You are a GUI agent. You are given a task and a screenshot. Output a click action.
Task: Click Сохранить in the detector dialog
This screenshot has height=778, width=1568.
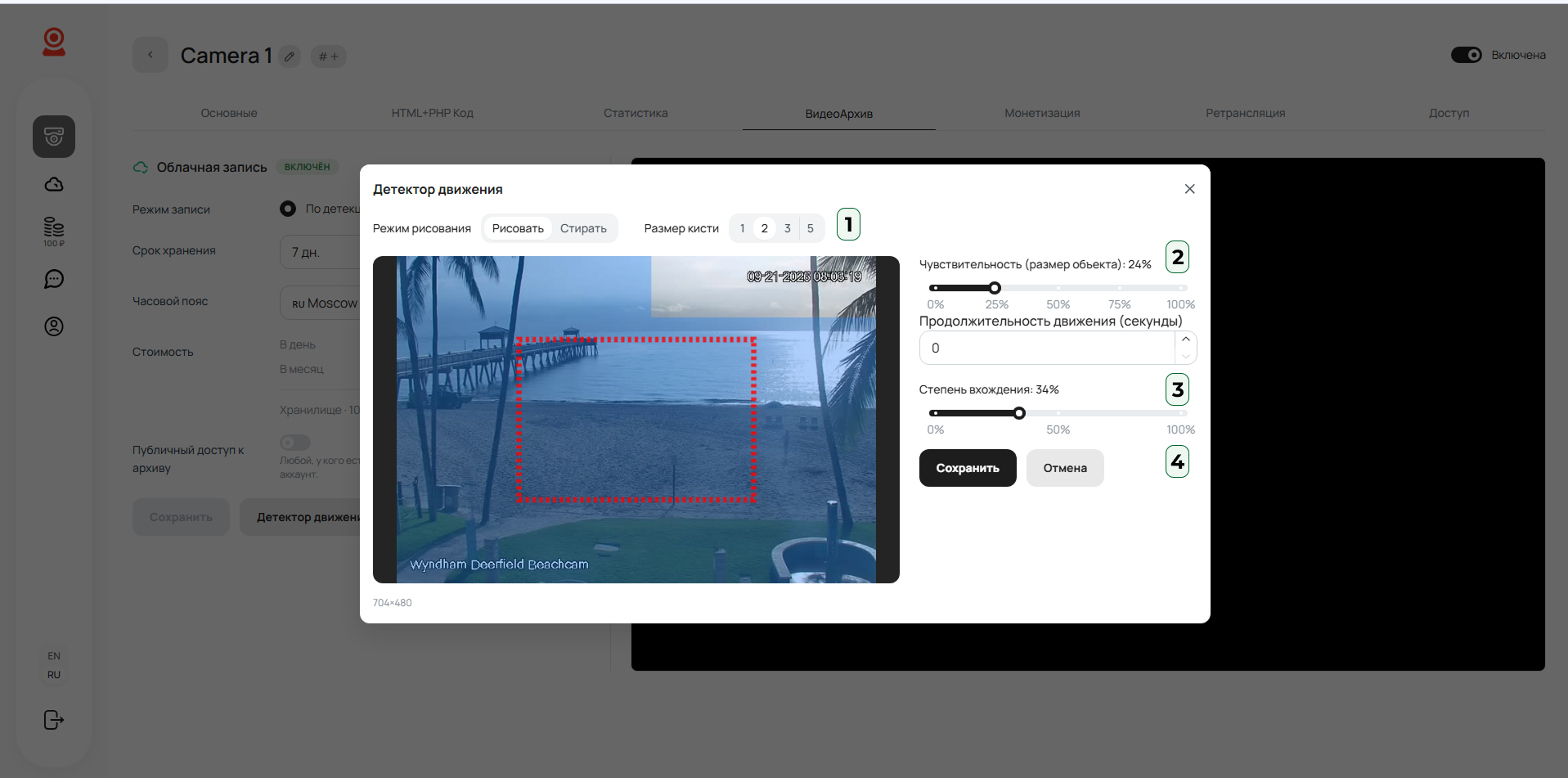[968, 468]
